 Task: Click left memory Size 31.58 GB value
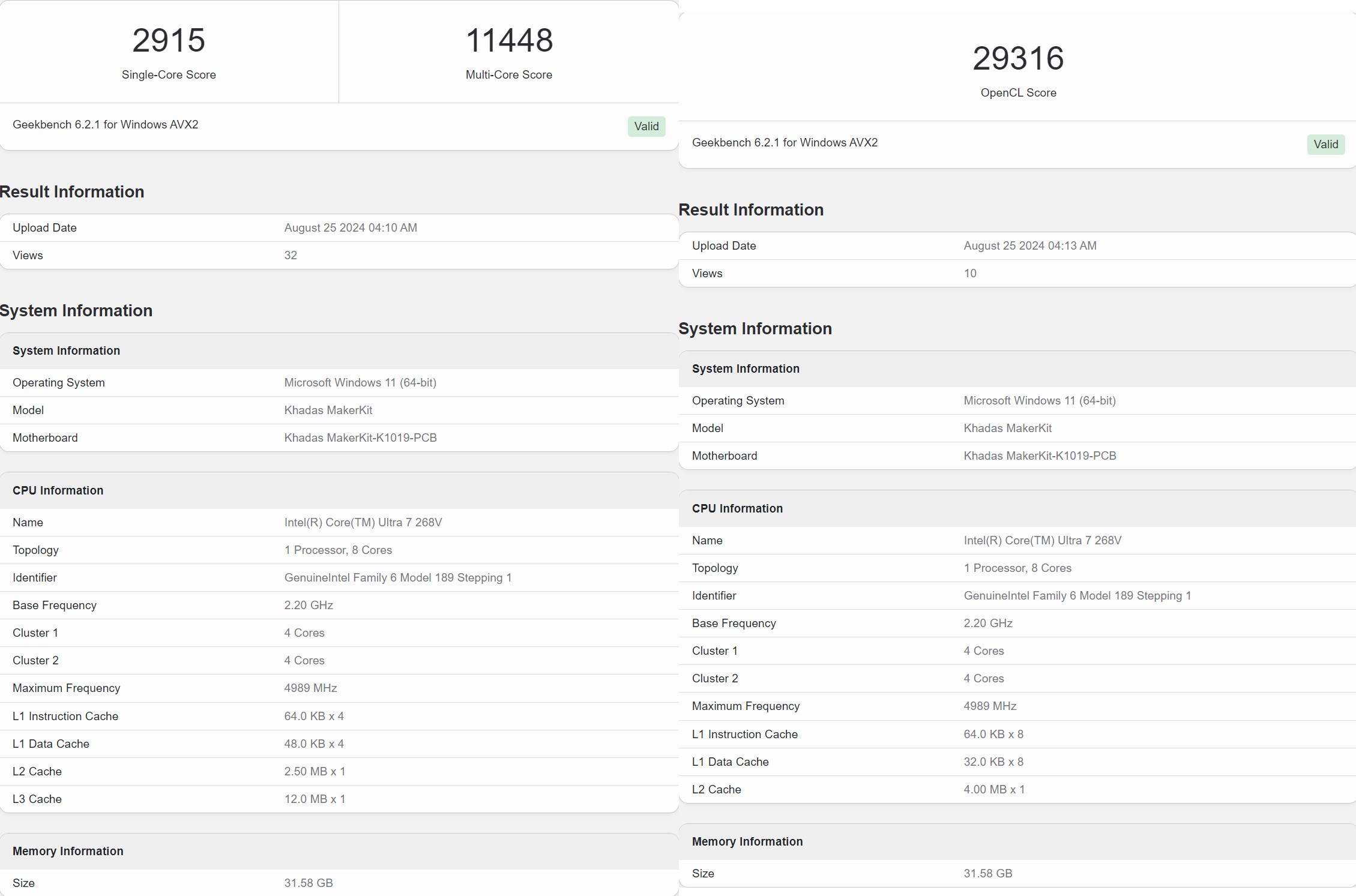(x=309, y=883)
